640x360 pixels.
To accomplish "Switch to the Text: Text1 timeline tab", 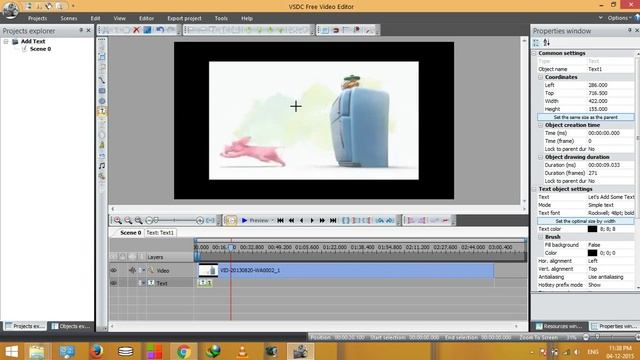I will coord(160,233).
